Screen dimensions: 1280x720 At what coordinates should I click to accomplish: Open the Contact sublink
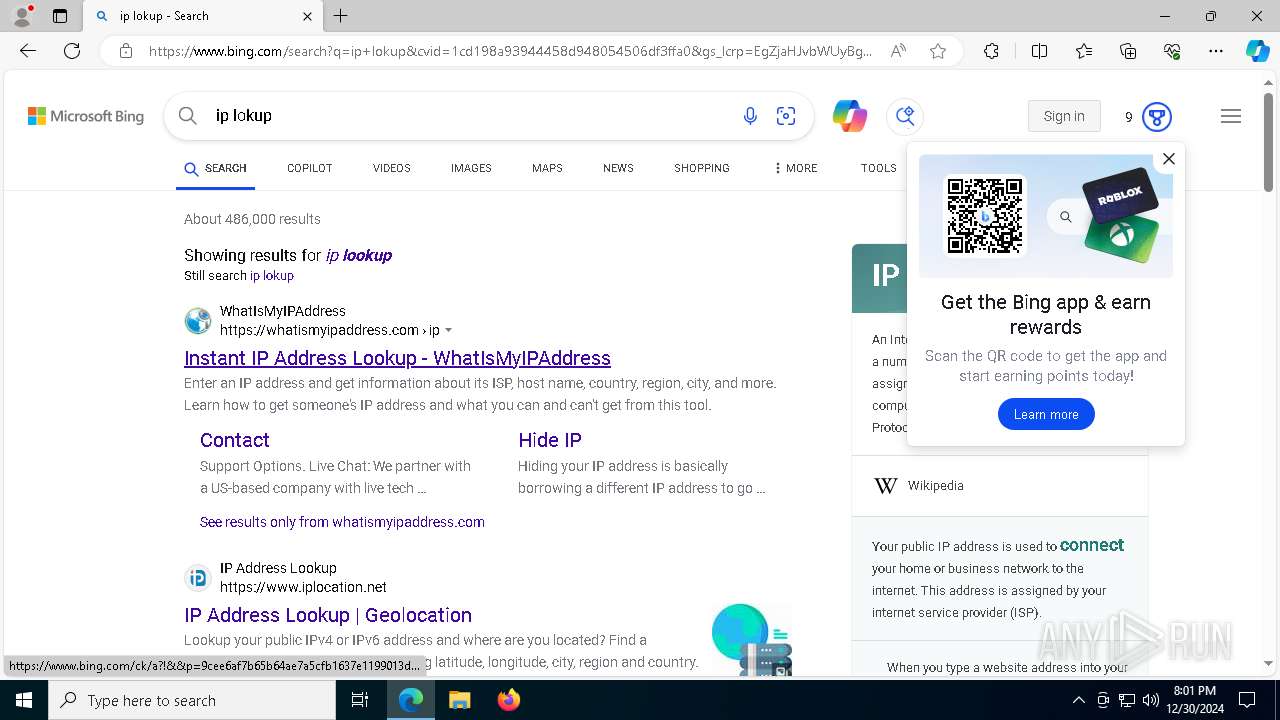coord(234,440)
